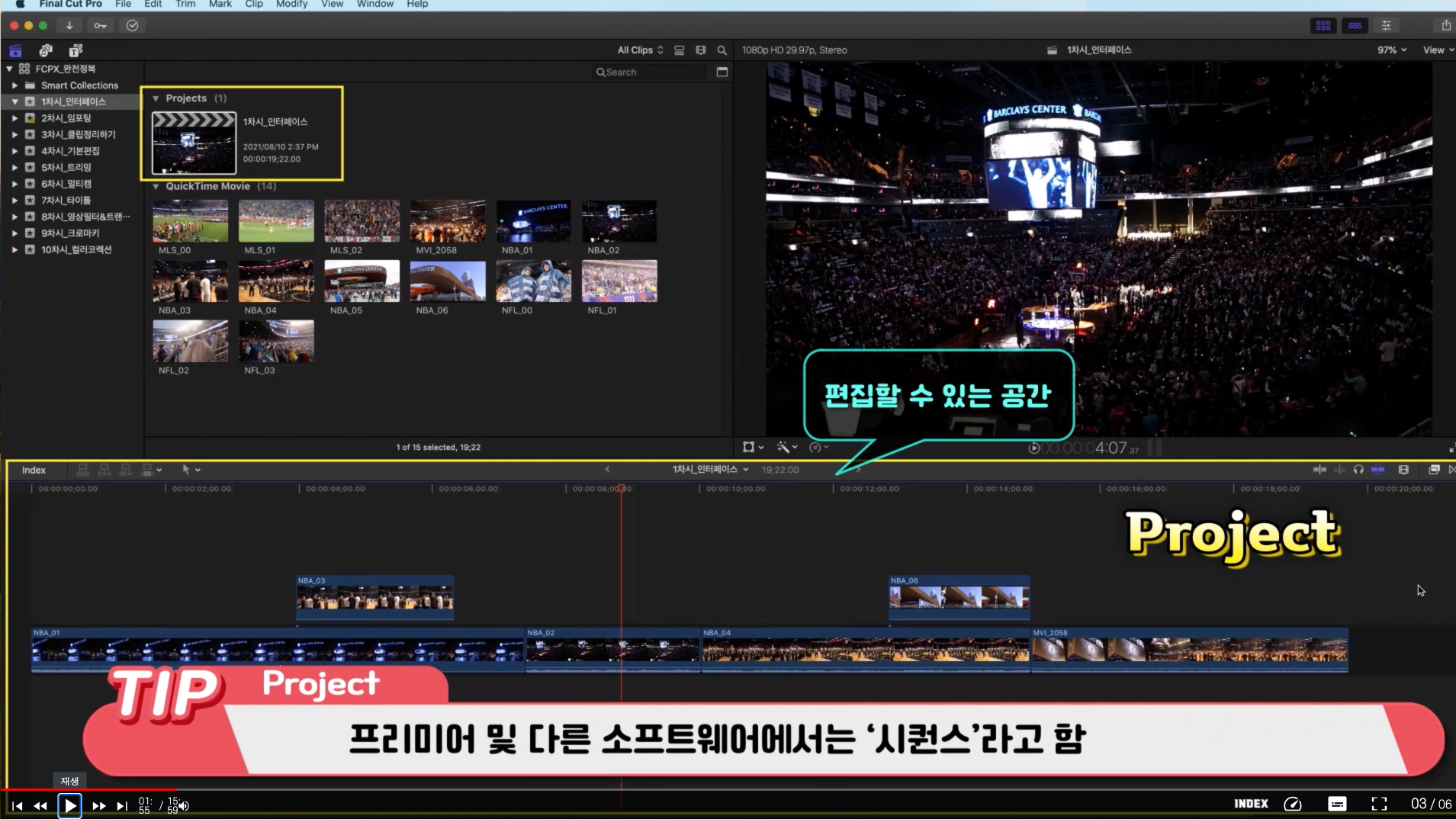The width and height of the screenshot is (1456, 819).
Task: Expand Smart Collections folder
Action: click(14, 85)
